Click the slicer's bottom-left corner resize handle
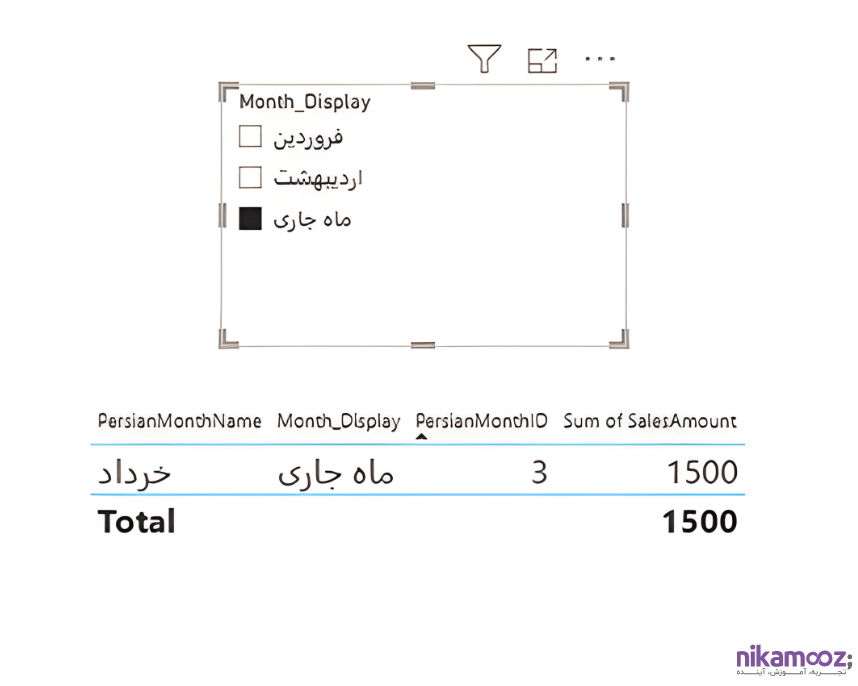Screen dimensions: 858x686 (x=226, y=339)
